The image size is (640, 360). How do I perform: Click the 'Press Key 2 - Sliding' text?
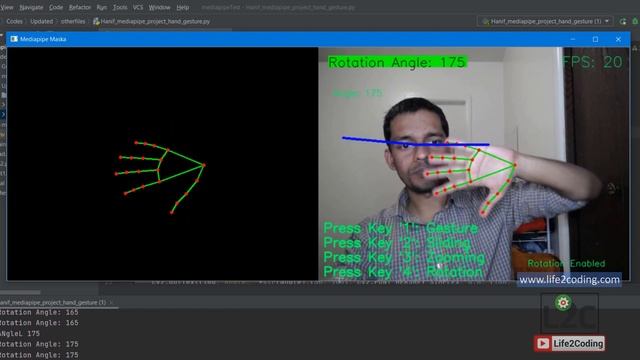tap(397, 243)
